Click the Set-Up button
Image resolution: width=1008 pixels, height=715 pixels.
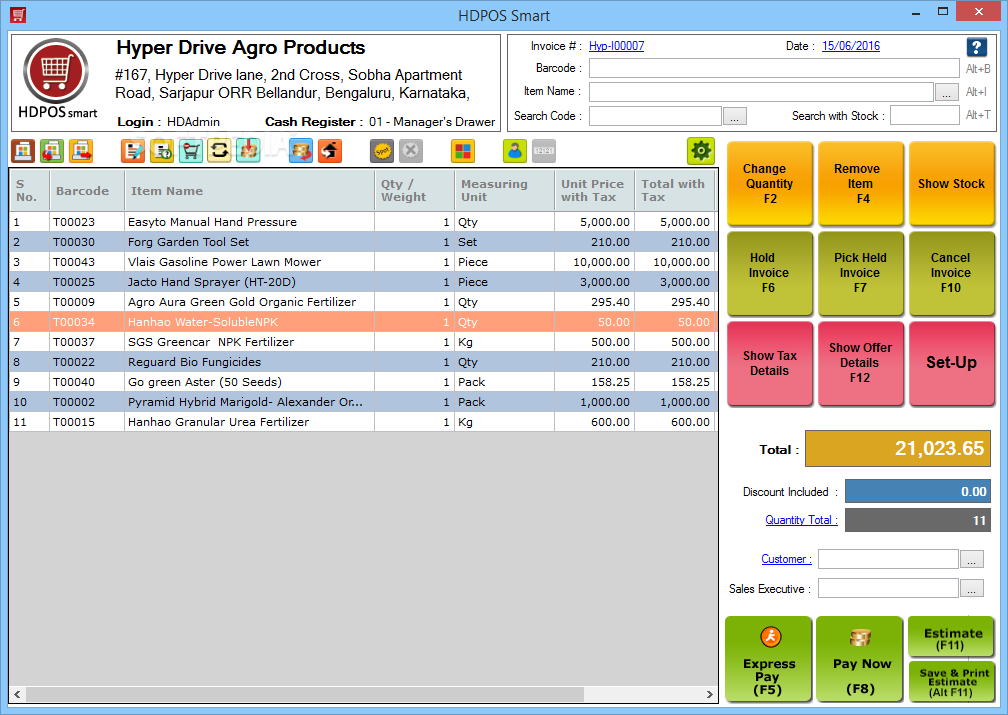[x=951, y=363]
